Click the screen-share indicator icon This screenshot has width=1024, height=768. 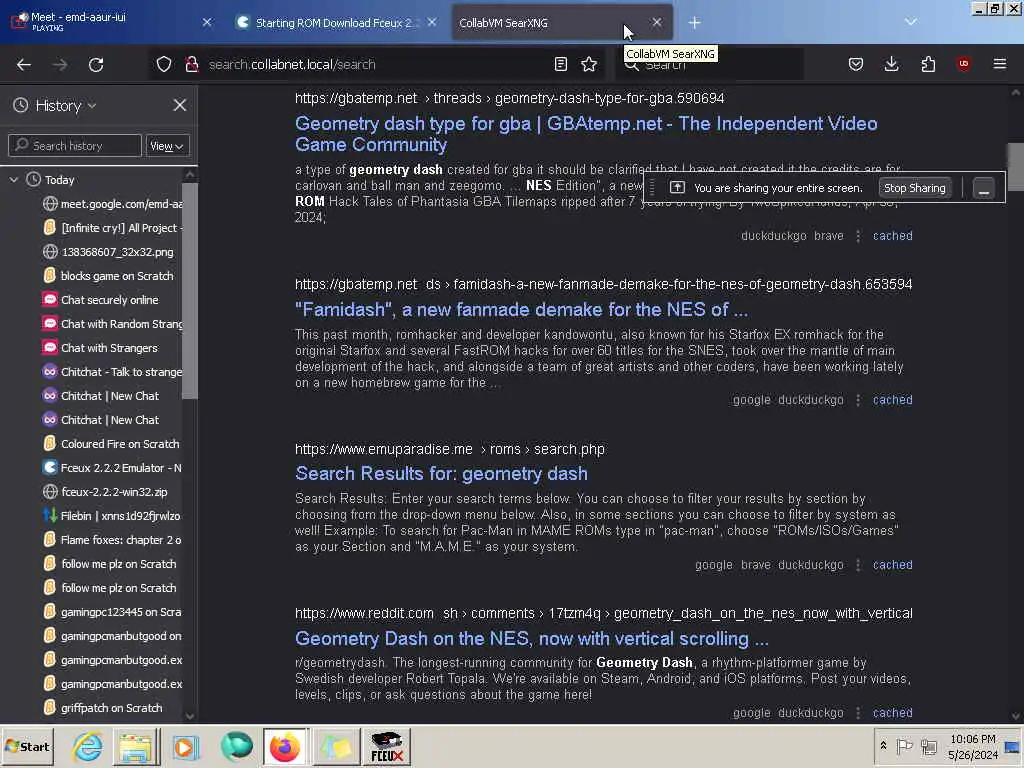pyautogui.click(x=677, y=187)
